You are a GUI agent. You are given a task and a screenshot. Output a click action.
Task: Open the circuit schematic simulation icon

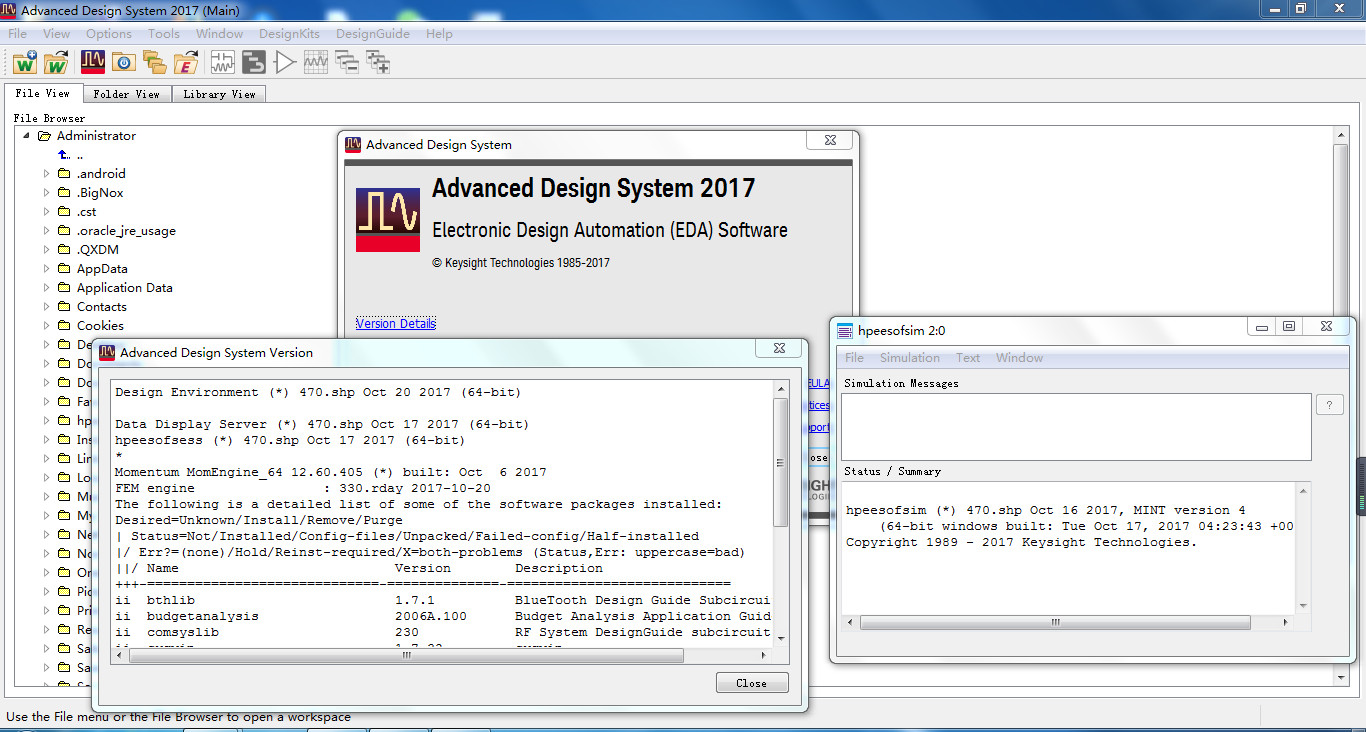point(221,61)
